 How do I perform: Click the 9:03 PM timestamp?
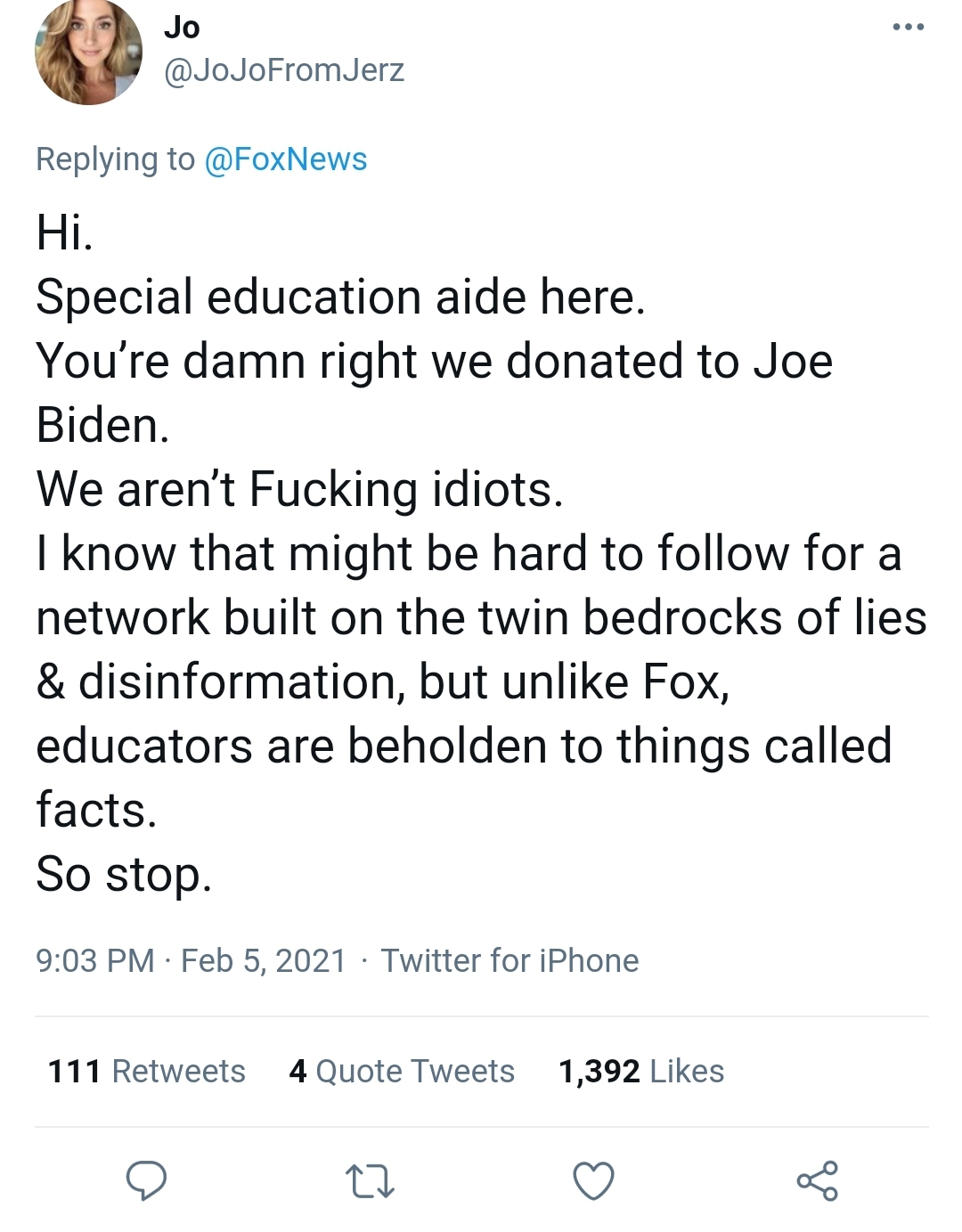(95, 961)
